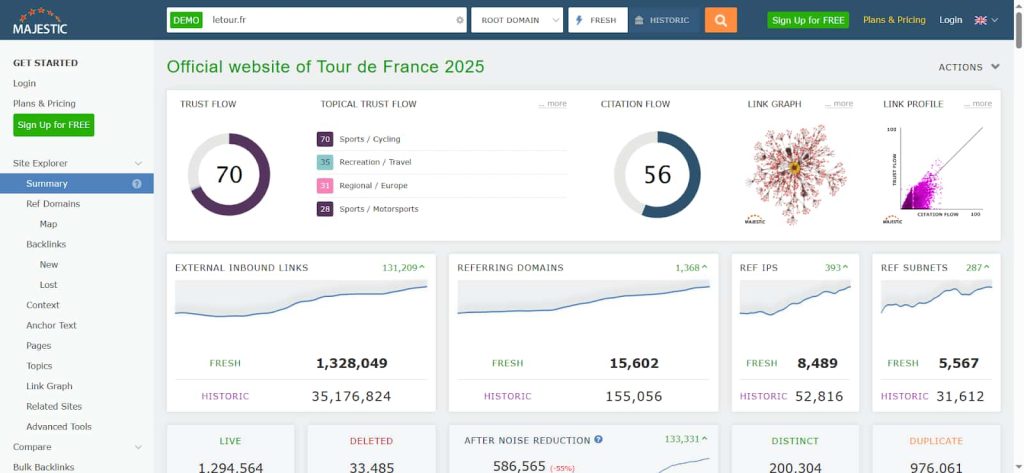Select the Fresh index toggle
This screenshot has width=1024, height=473.
598,20
